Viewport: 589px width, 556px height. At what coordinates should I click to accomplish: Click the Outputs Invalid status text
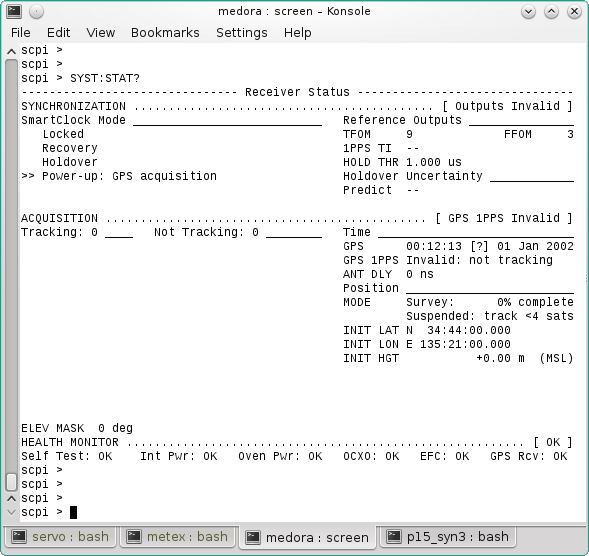point(507,106)
